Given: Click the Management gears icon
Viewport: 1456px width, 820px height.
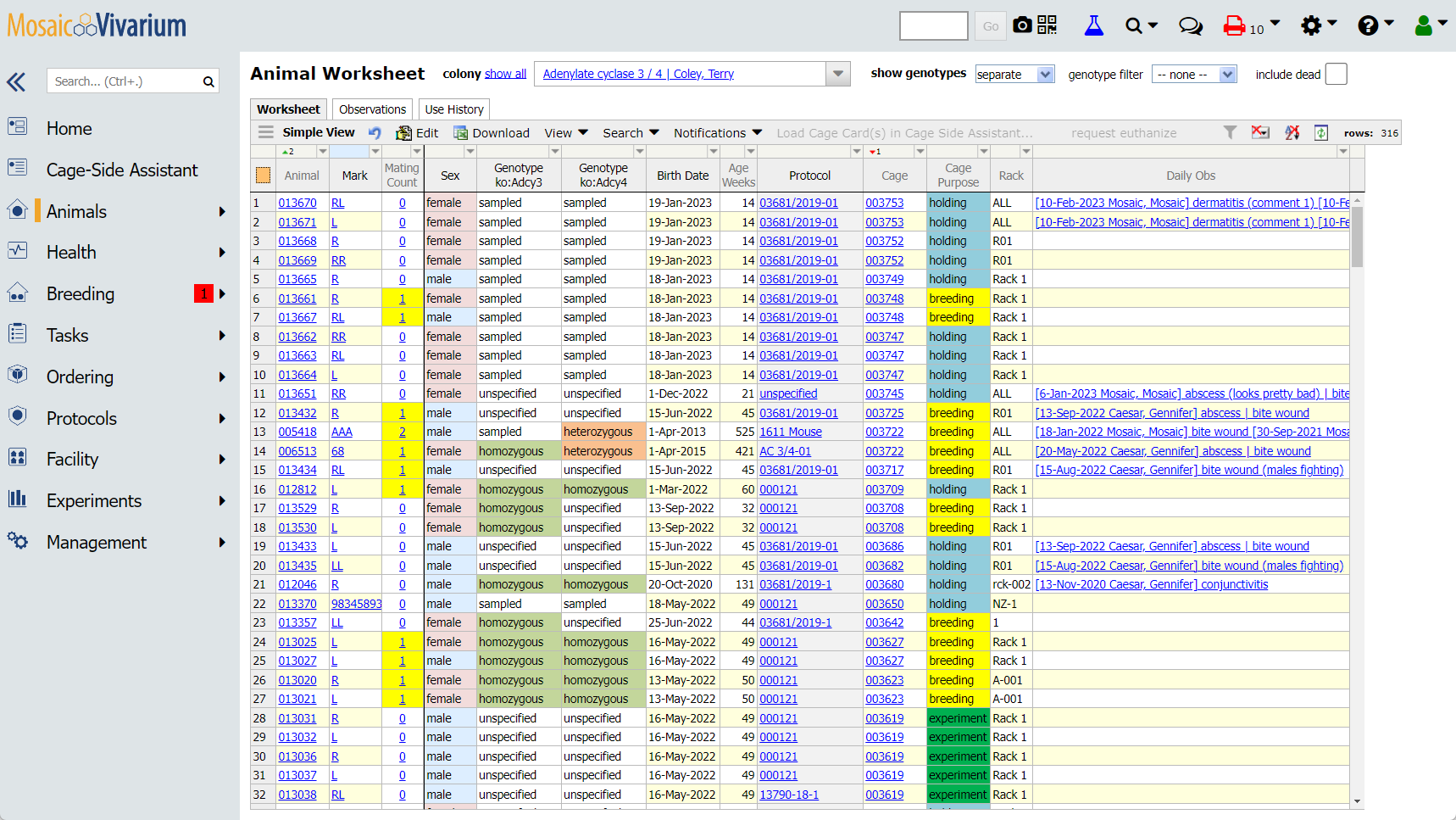Looking at the screenshot, I should [x=17, y=540].
